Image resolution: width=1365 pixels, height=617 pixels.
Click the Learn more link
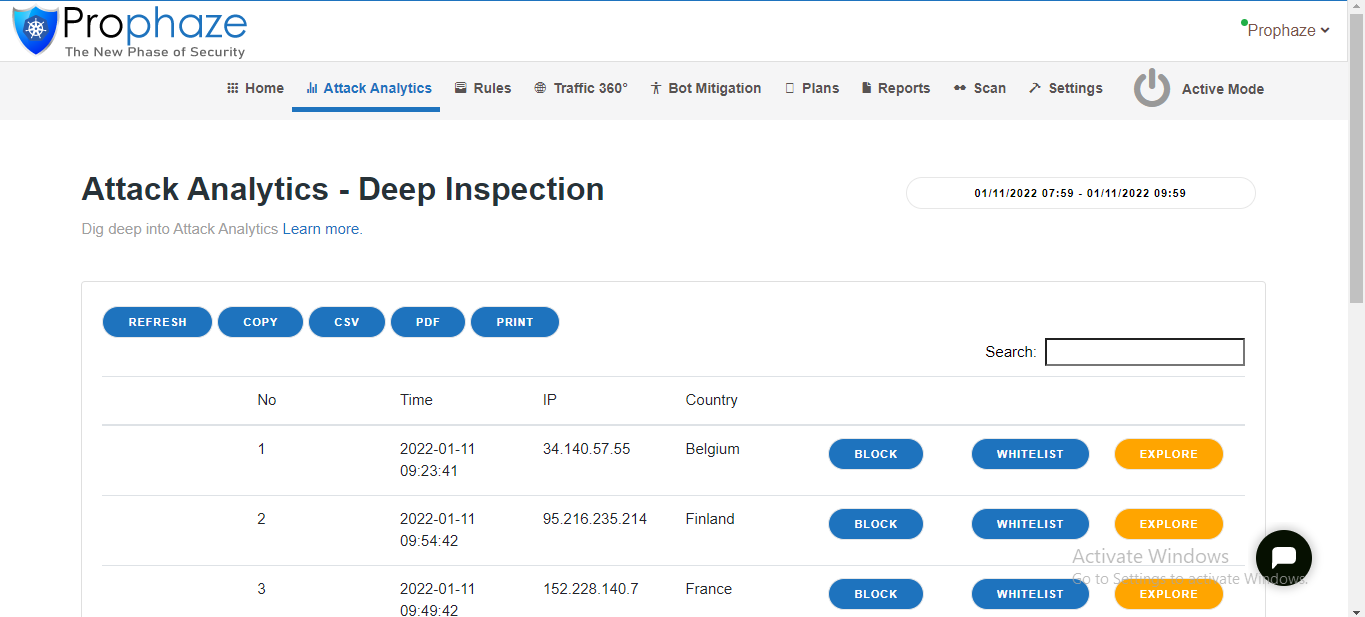320,229
